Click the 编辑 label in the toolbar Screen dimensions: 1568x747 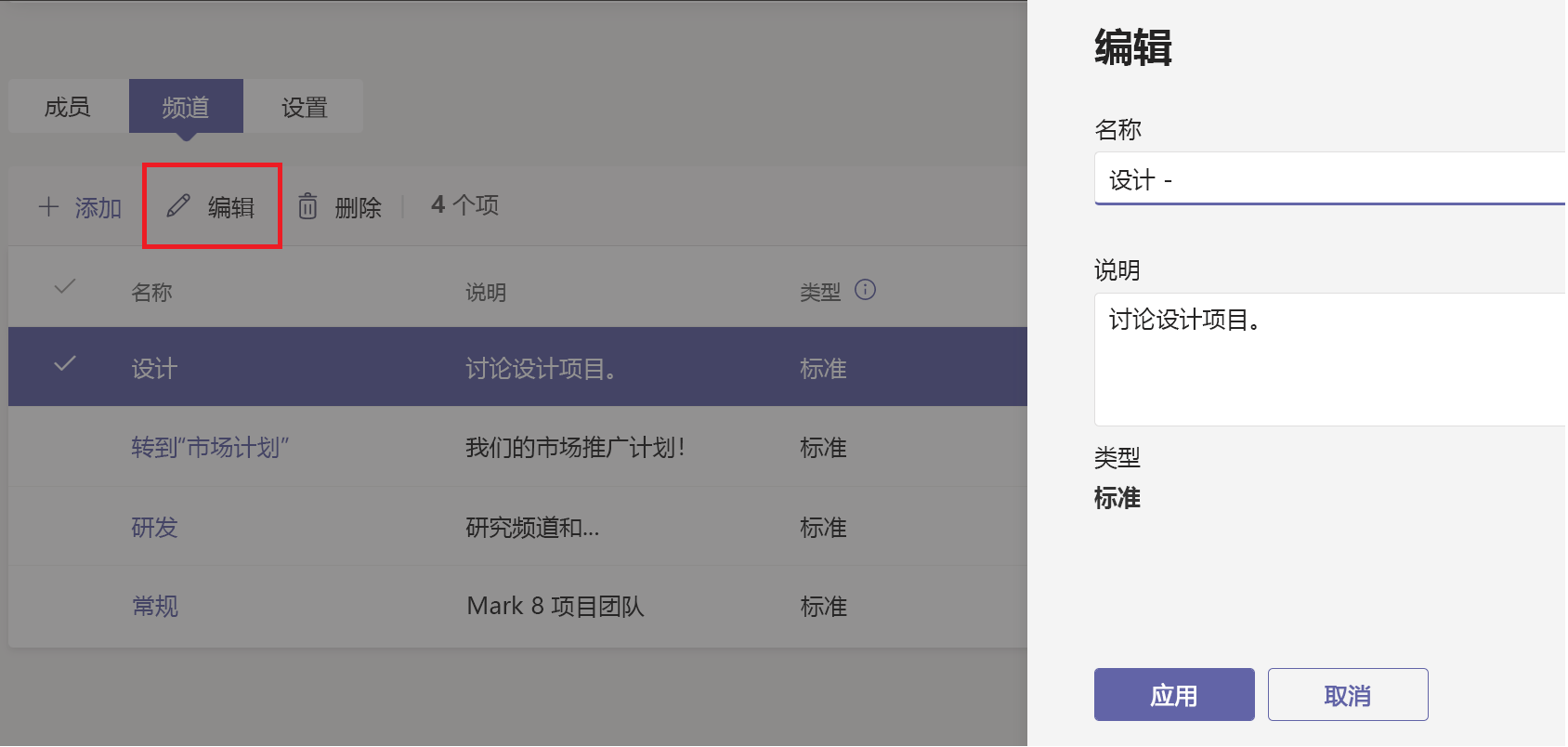[x=231, y=207]
